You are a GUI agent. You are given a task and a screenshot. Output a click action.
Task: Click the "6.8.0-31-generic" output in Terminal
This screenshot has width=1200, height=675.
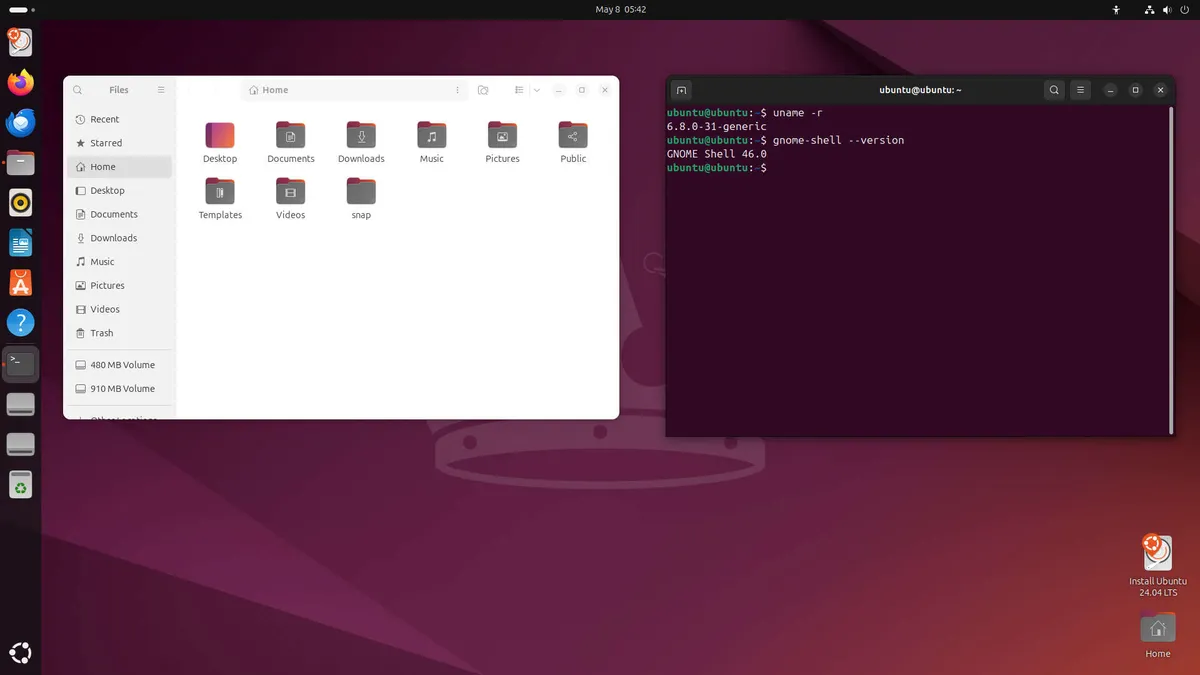pos(717,127)
